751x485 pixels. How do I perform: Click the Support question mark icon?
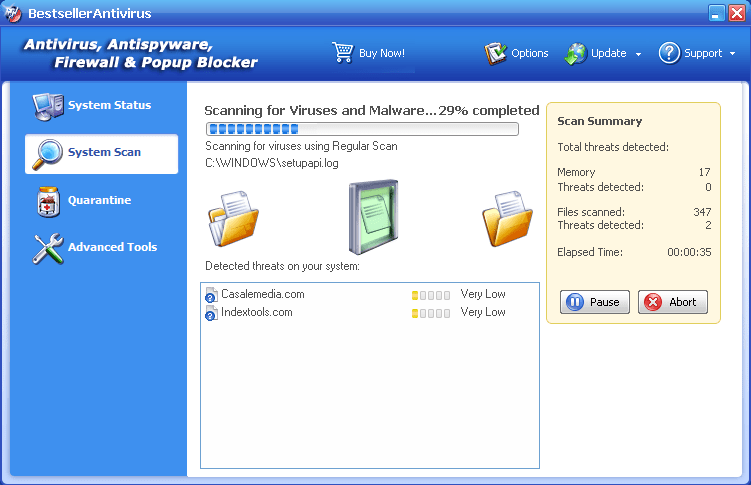coord(669,53)
